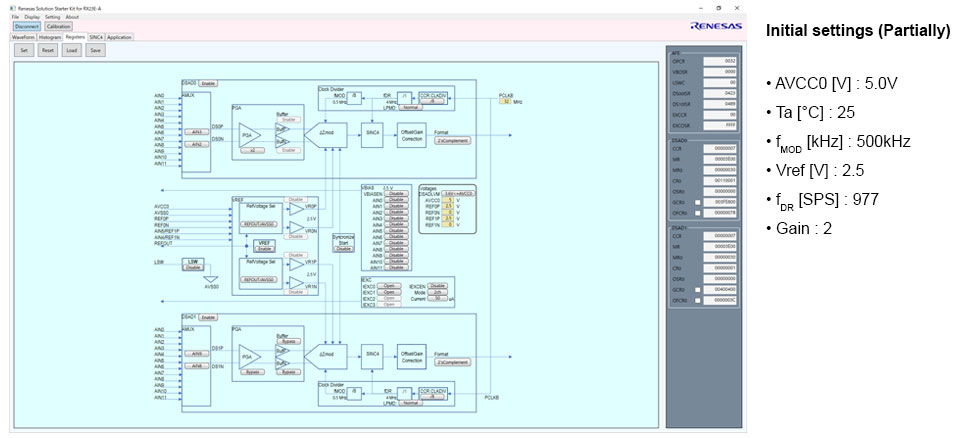Switch to the SINC4 tab
This screenshot has width=967, height=438.
point(96,37)
